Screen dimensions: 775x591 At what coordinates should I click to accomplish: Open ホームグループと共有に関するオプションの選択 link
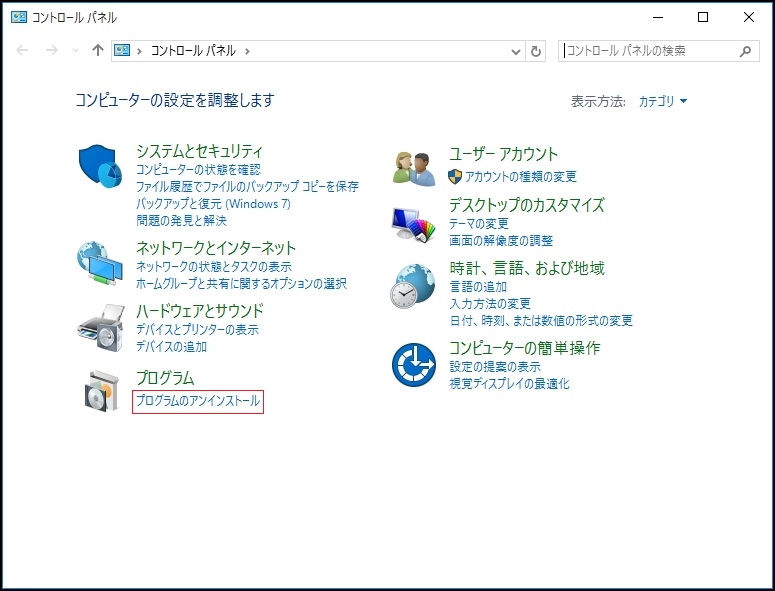pyautogui.click(x=241, y=283)
